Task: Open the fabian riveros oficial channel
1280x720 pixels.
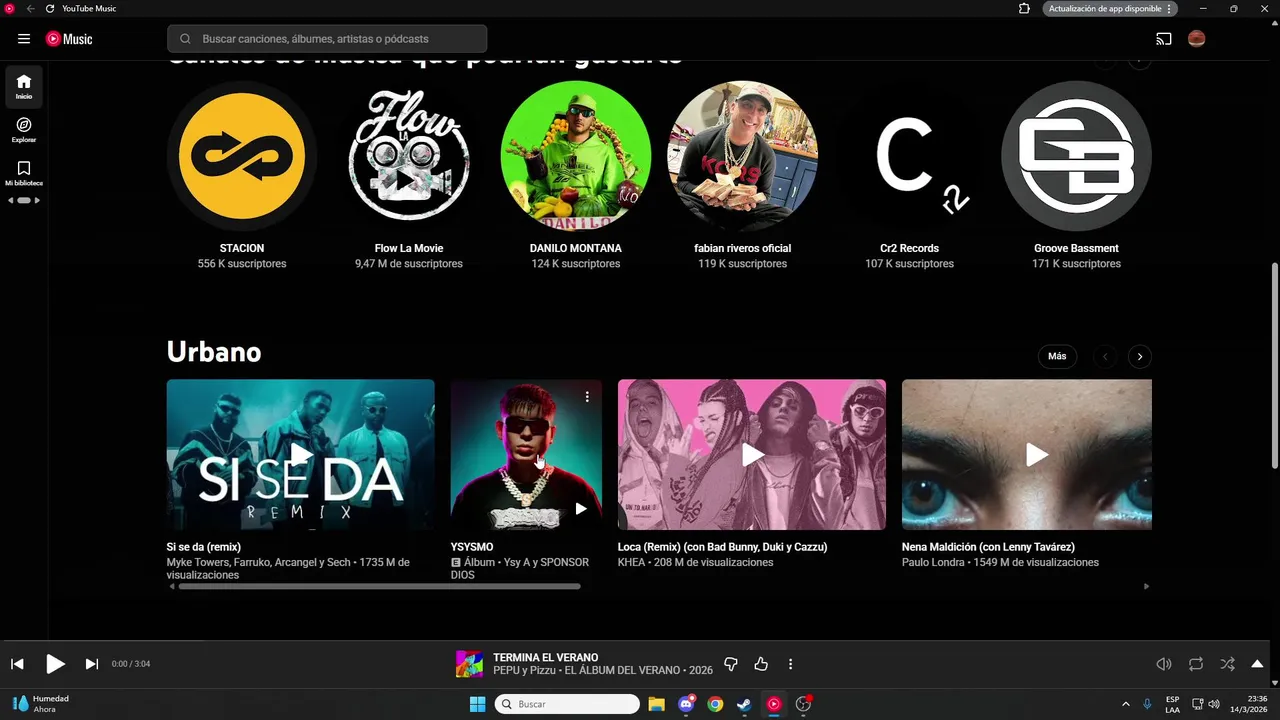Action: pyautogui.click(x=743, y=157)
